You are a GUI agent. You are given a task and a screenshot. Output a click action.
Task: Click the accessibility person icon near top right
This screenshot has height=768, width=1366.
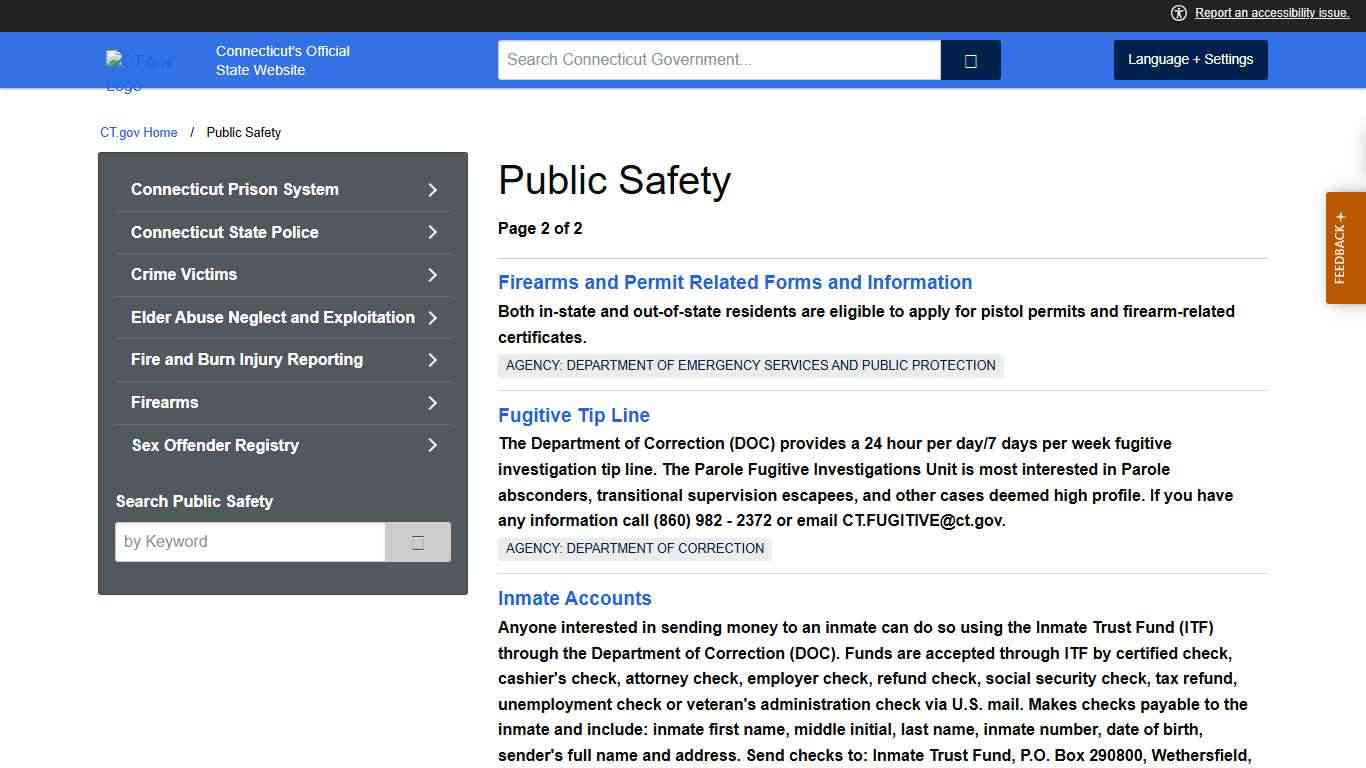click(1179, 13)
